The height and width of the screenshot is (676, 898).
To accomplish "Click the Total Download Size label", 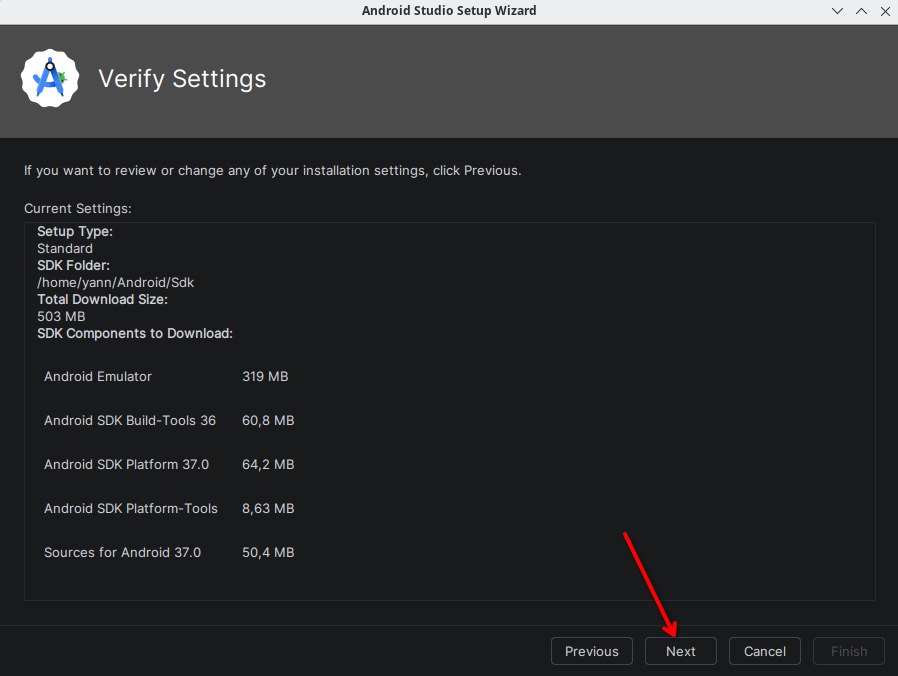I will 103,299.
